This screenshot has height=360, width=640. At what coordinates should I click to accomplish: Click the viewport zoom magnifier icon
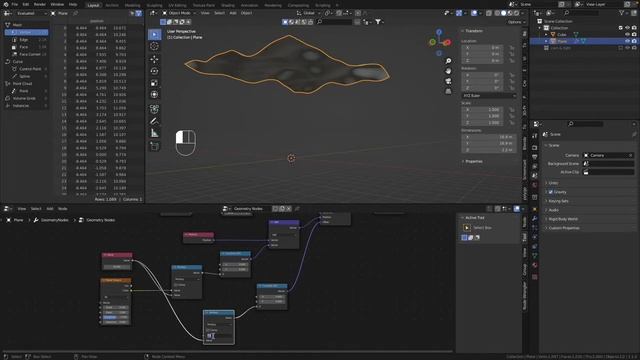coord(448,61)
